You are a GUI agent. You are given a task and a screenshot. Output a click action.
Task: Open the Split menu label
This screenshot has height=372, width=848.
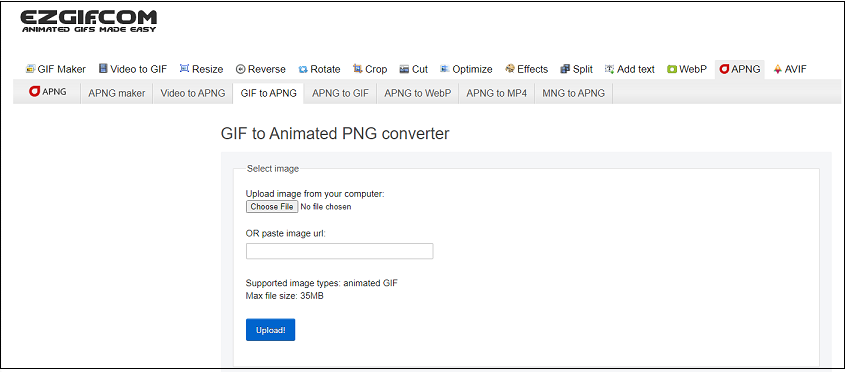coord(582,69)
